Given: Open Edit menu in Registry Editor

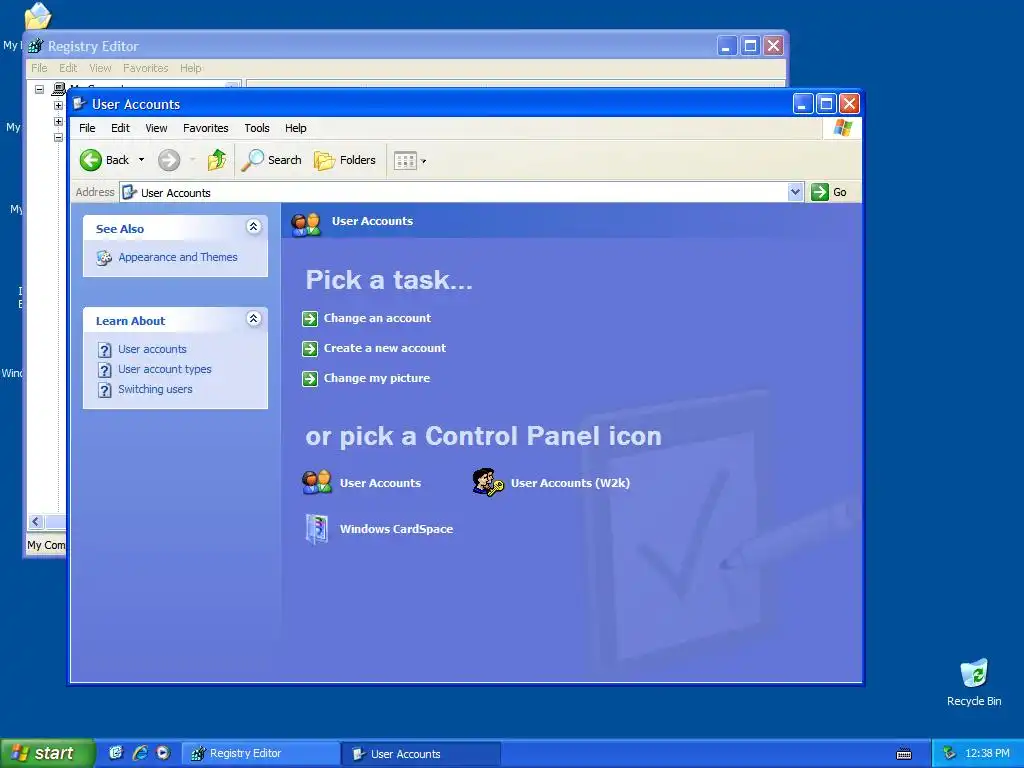Looking at the screenshot, I should point(68,68).
